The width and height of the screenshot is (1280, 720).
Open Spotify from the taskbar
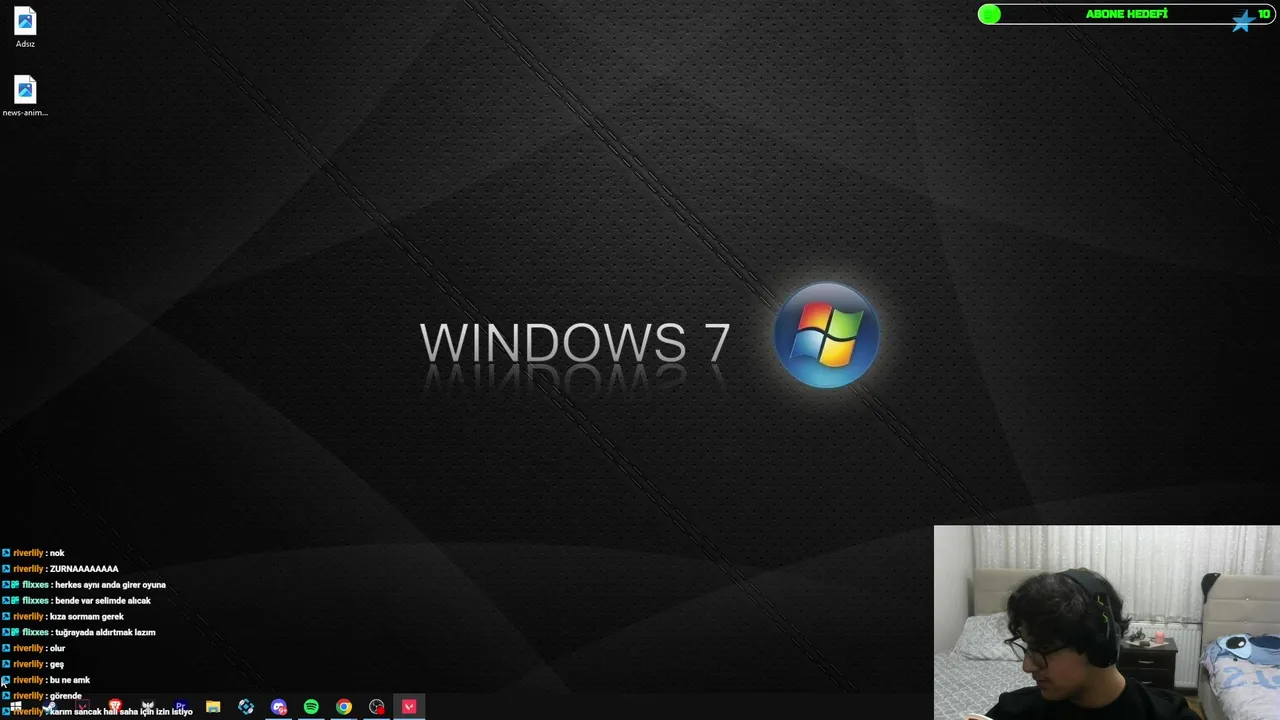tap(311, 706)
